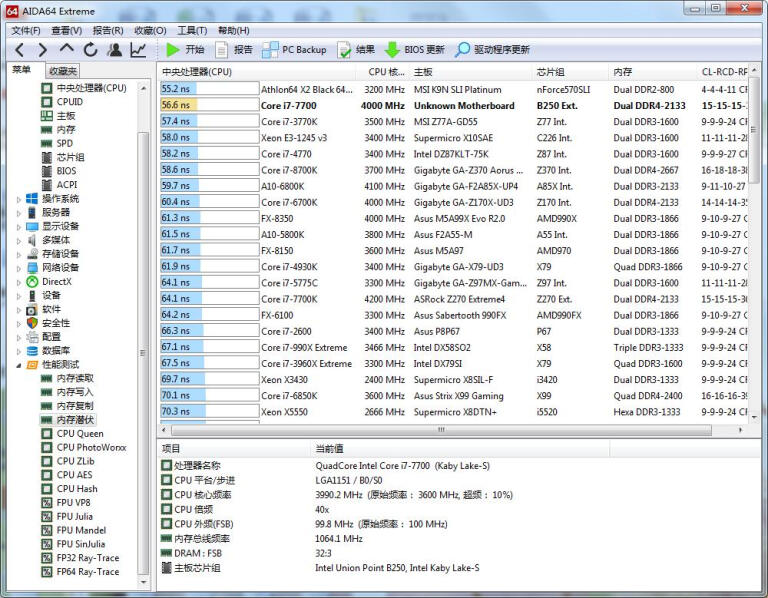Click the refresh toolbar icon
Image resolution: width=768 pixels, height=598 pixels.
tap(91, 49)
